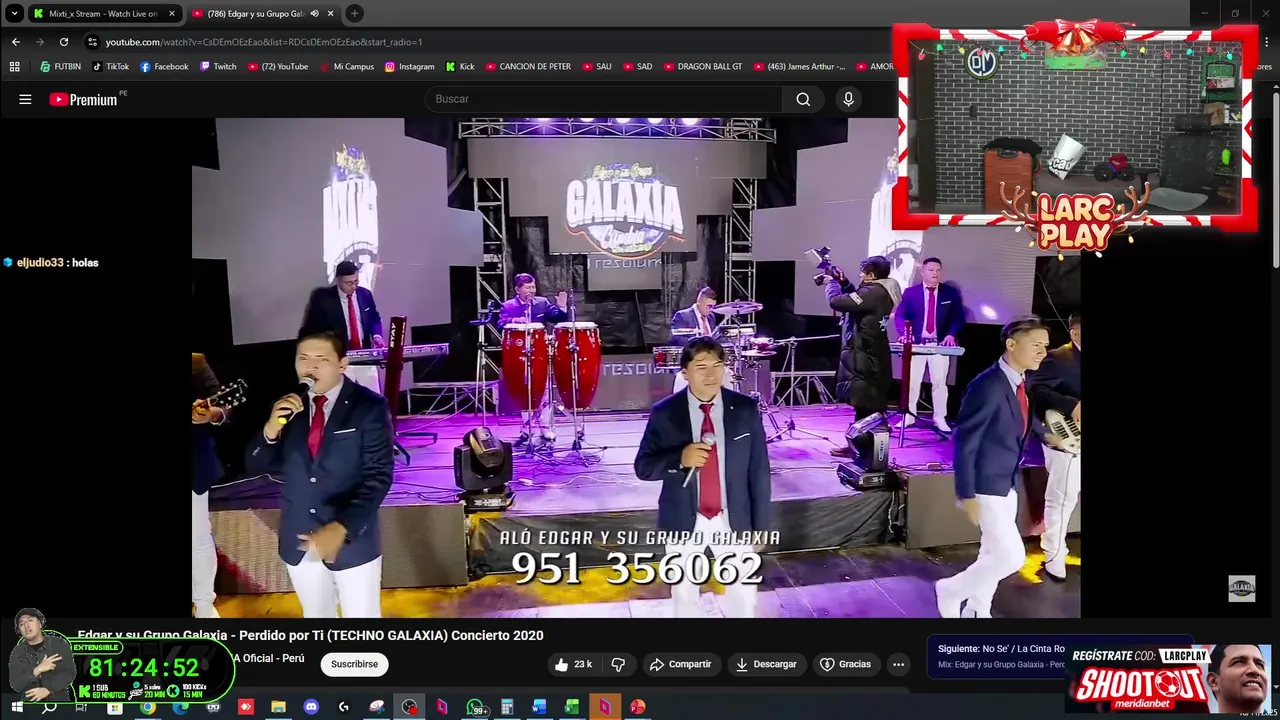Open PowerPoint from the taskbar

637,707
